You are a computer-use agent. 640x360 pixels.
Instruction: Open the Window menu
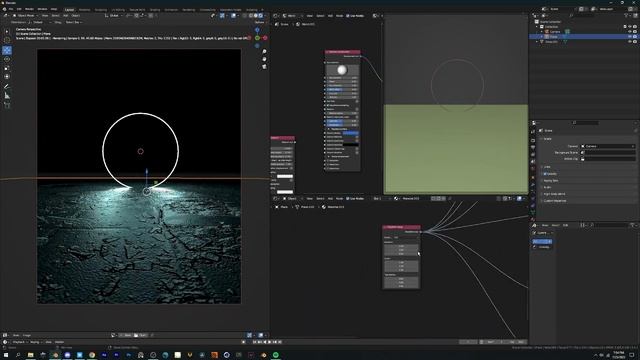pos(42,9)
